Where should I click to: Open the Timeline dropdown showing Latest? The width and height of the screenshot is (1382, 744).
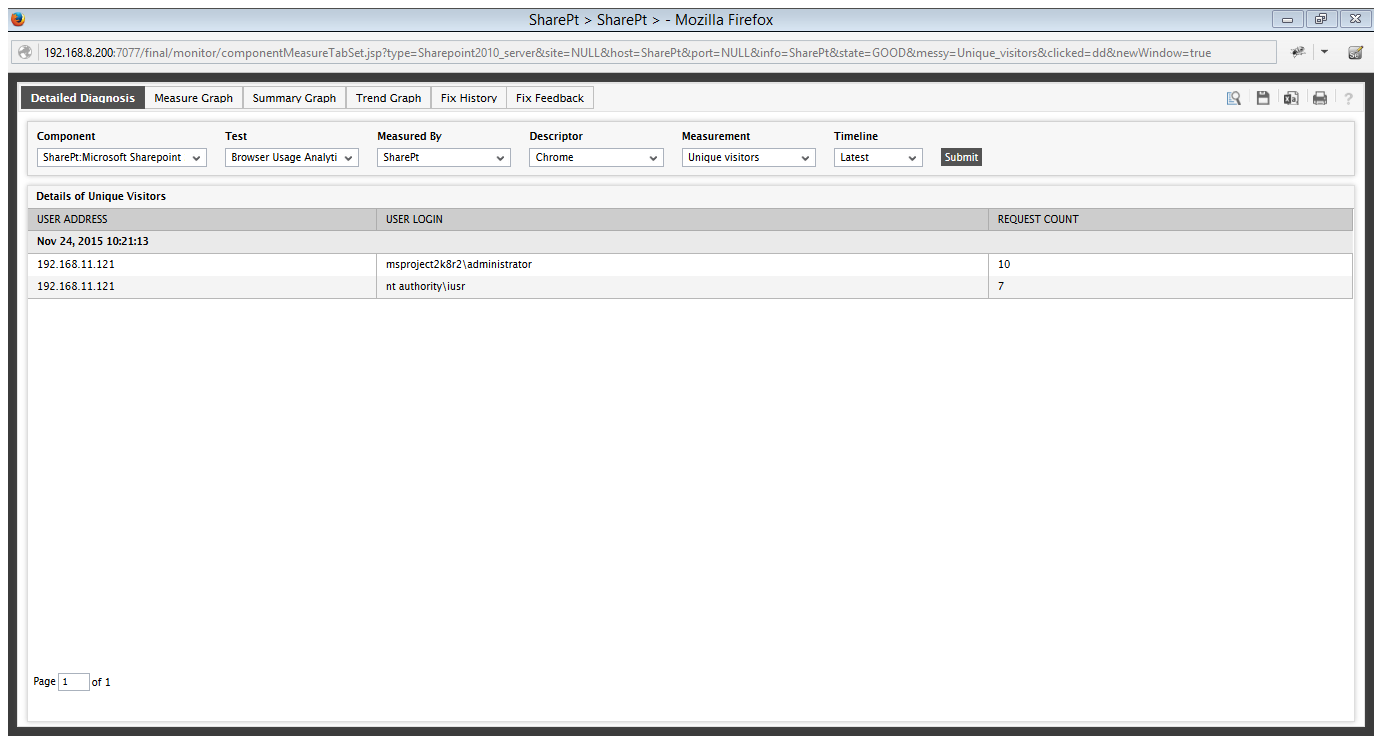878,158
